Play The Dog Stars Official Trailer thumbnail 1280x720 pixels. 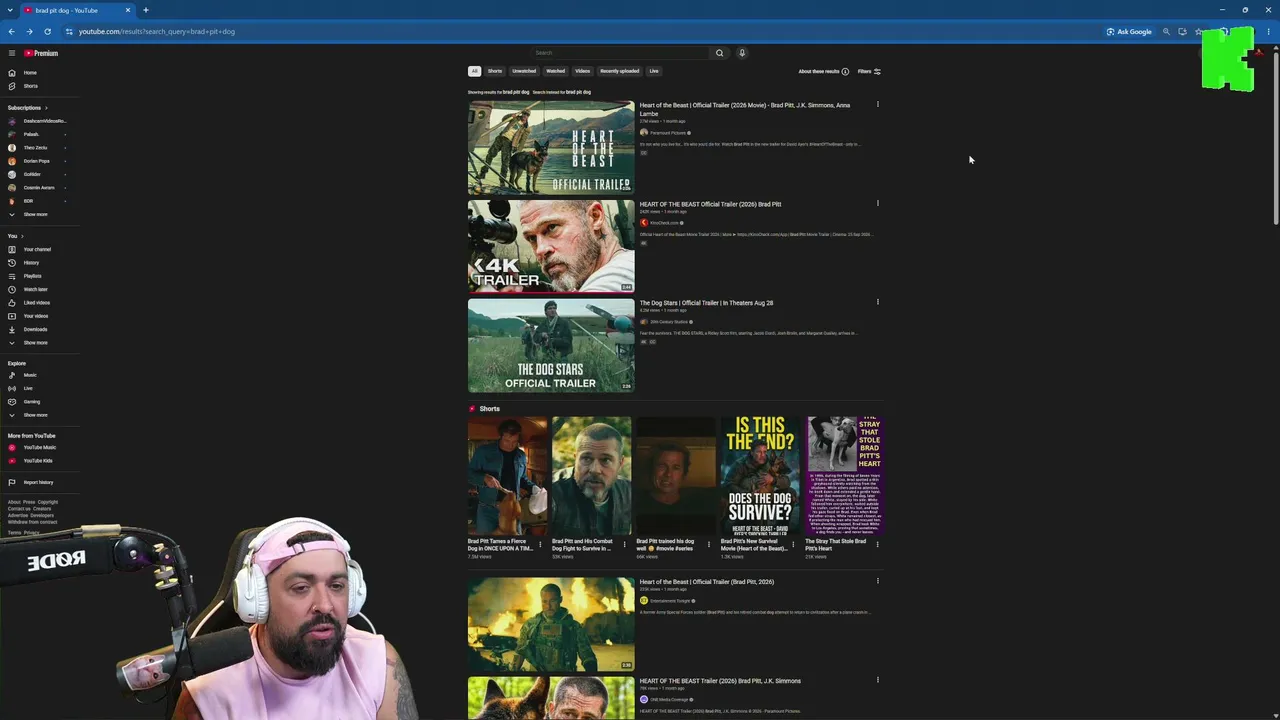[551, 345]
